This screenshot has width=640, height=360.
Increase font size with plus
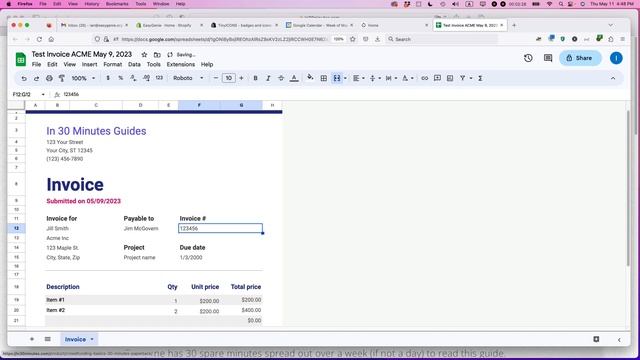(241, 78)
